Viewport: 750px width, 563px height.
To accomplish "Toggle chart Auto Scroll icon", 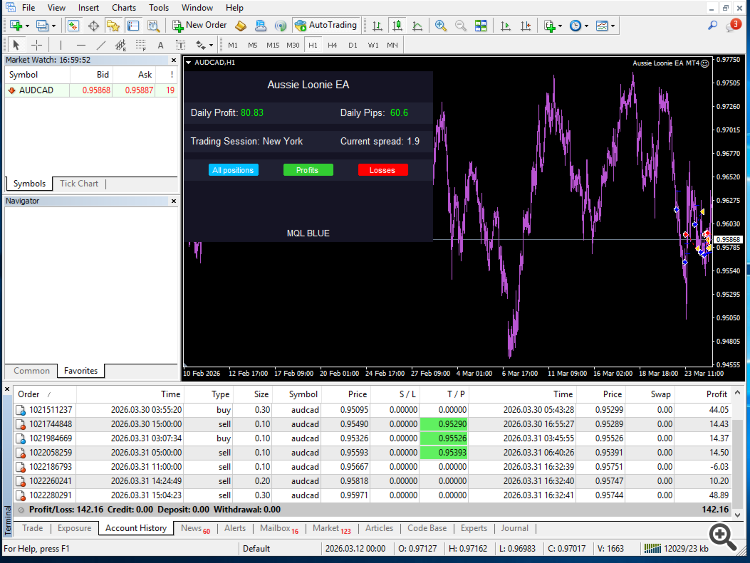I will pyautogui.click(x=506, y=25).
